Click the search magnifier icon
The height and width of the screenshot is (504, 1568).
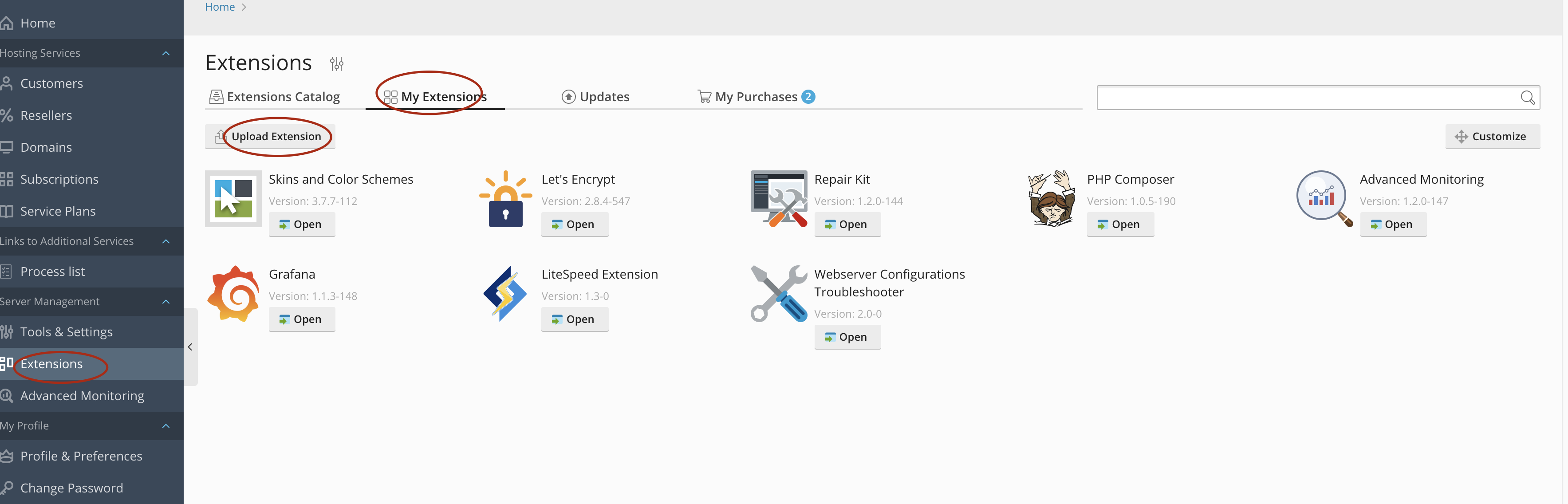point(1527,98)
